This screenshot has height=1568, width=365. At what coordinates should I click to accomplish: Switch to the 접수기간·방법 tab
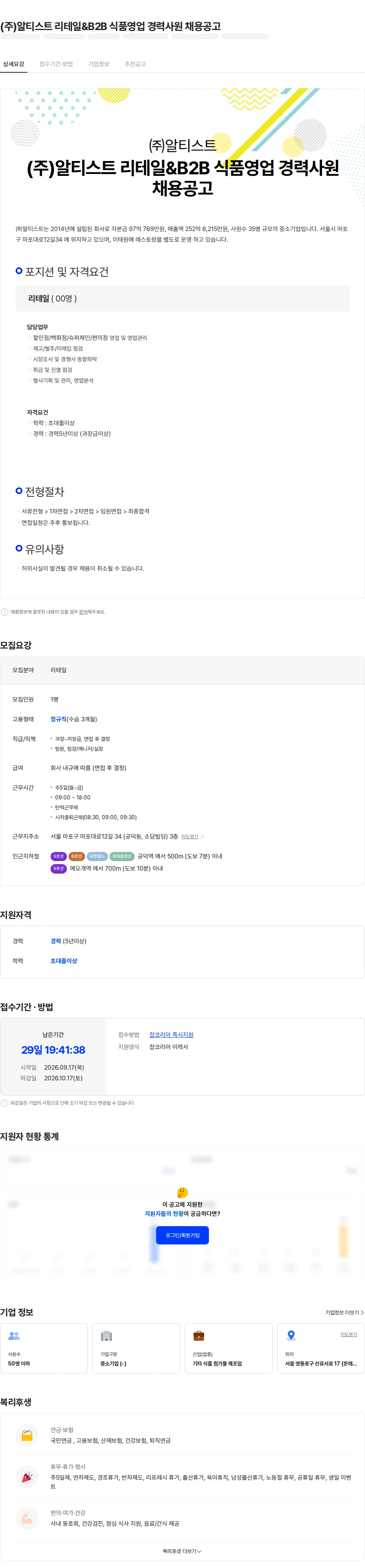tap(56, 64)
